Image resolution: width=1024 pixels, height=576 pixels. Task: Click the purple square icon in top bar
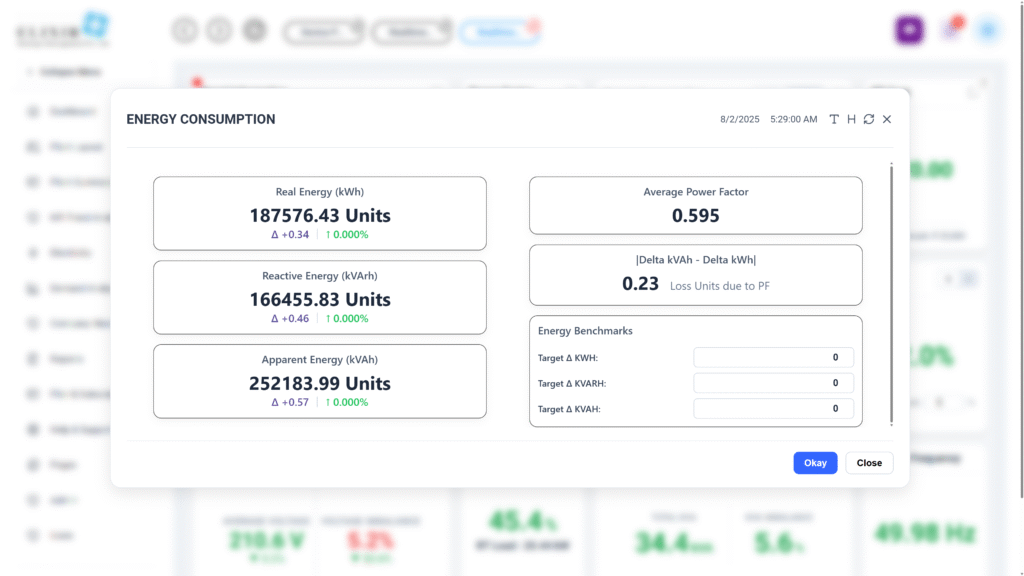(908, 30)
